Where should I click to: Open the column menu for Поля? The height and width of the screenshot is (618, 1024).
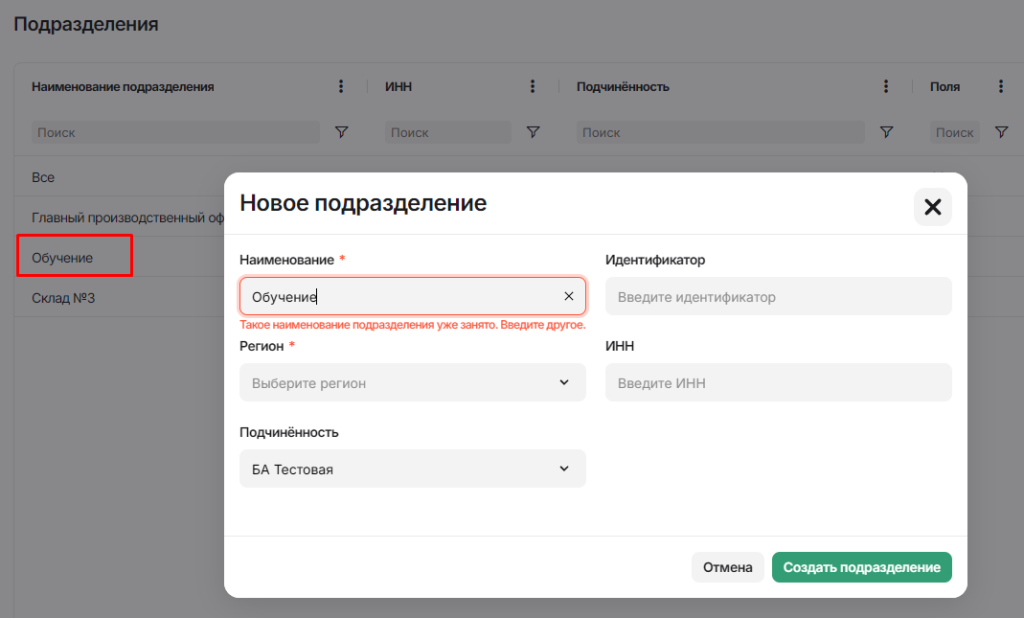point(1000,86)
